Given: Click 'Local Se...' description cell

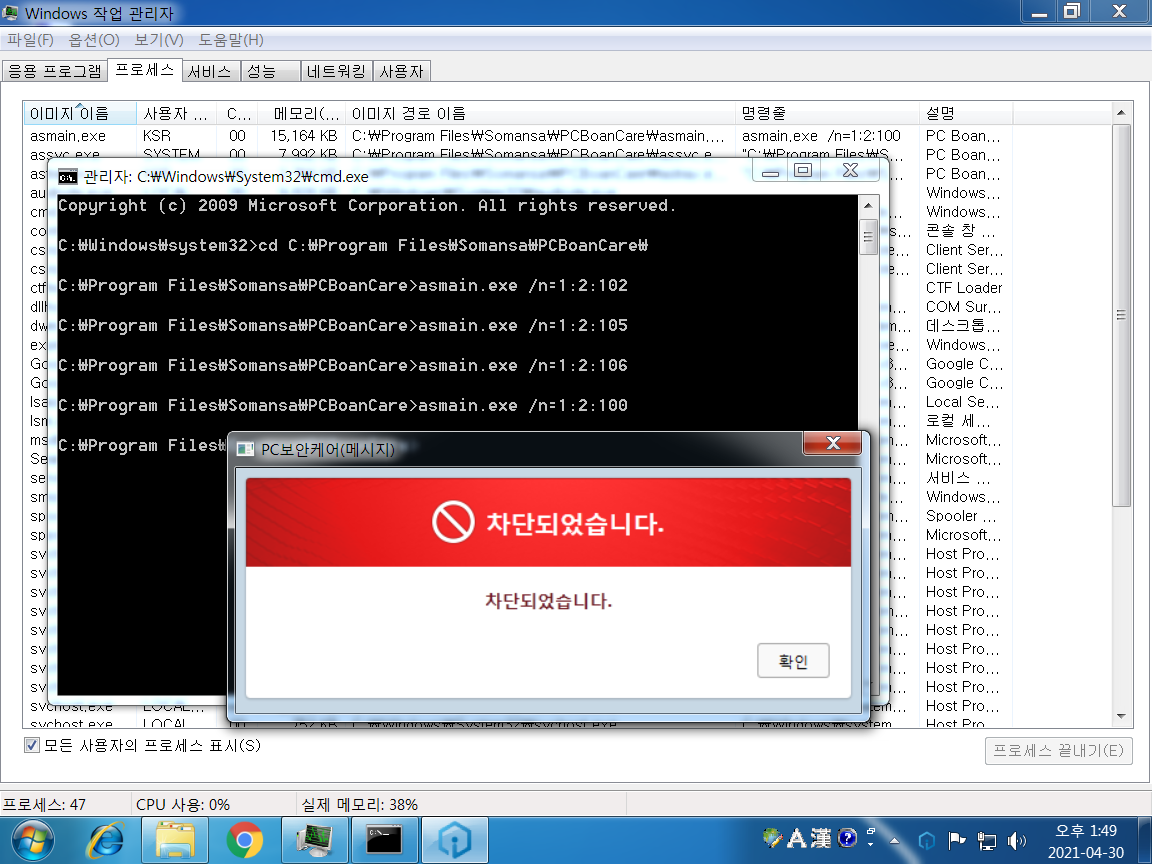Looking at the screenshot, I should click(x=962, y=402).
